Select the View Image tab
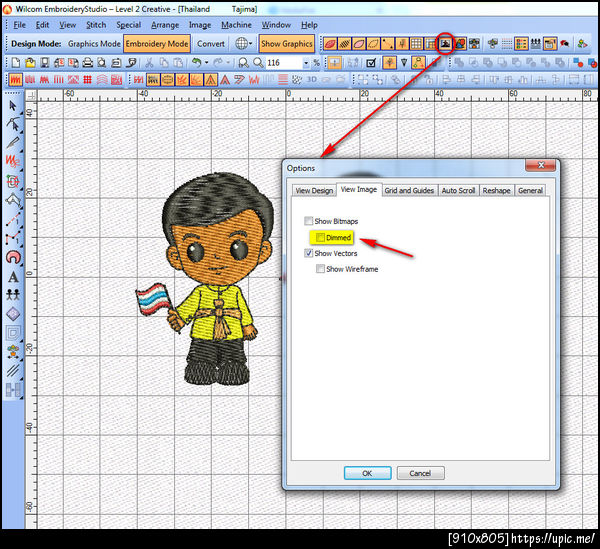Viewport: 600px width, 549px height. tap(359, 189)
